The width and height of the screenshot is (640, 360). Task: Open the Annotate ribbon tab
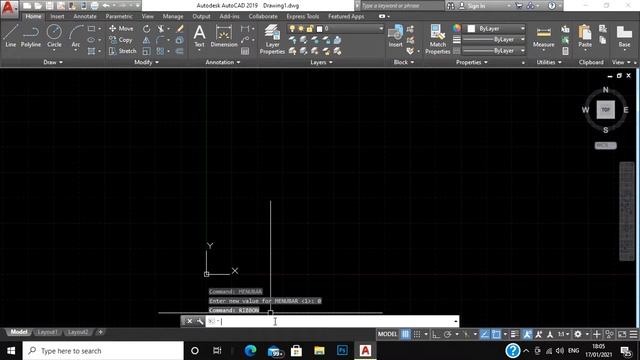[x=85, y=16]
